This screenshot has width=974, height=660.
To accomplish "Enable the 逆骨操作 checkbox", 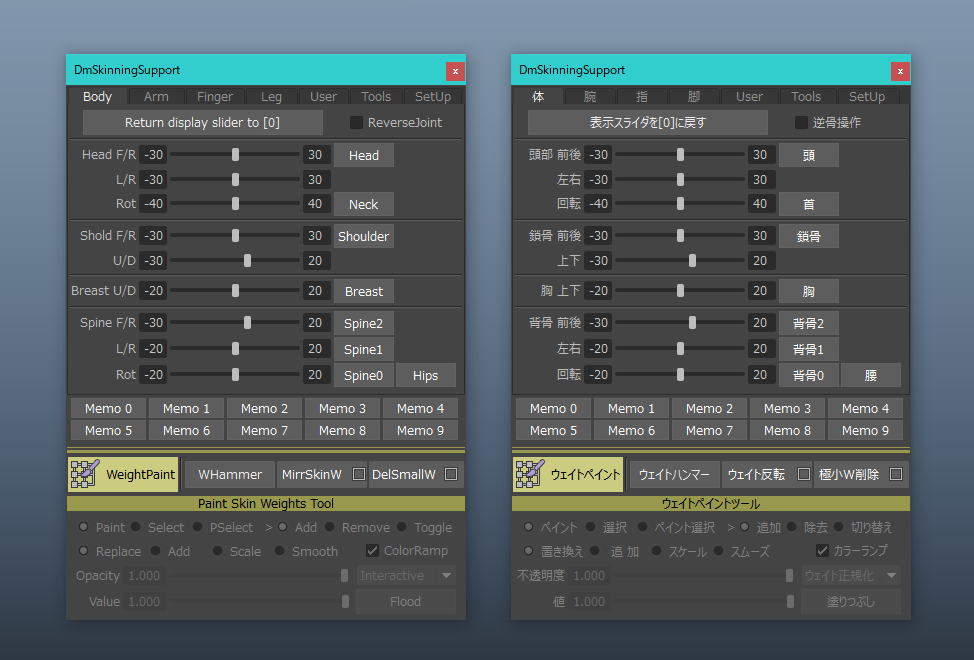I will 801,122.
